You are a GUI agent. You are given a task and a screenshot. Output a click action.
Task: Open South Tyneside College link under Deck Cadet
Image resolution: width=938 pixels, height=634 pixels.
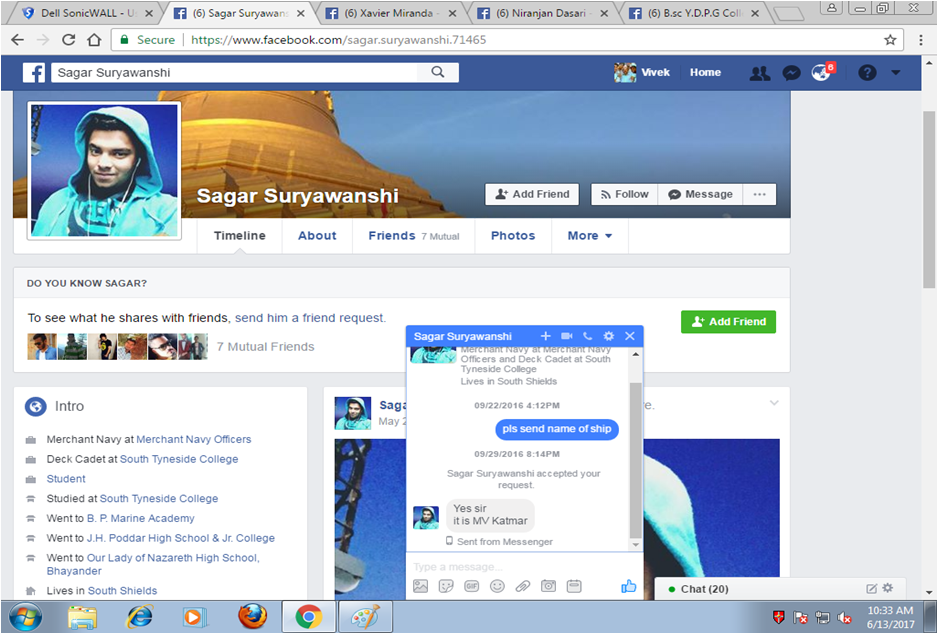coord(179,459)
